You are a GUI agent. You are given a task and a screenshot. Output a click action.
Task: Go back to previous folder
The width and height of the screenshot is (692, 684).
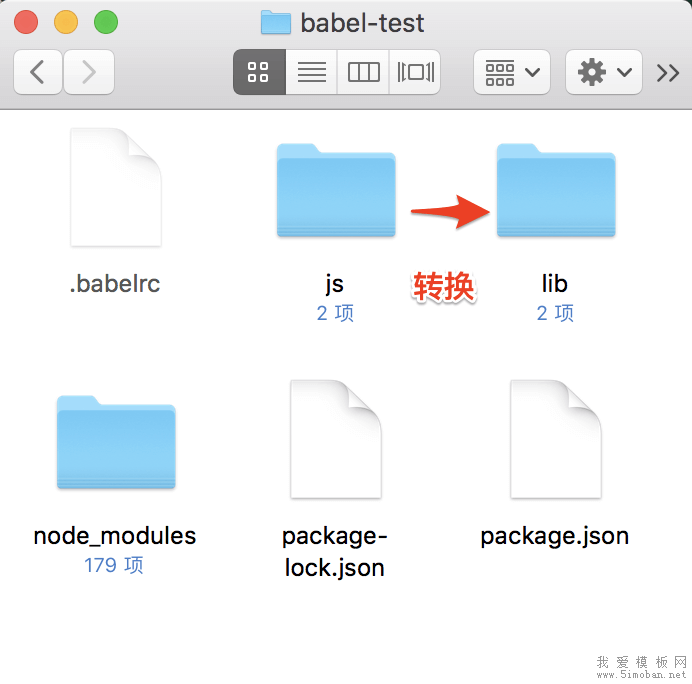[39, 72]
